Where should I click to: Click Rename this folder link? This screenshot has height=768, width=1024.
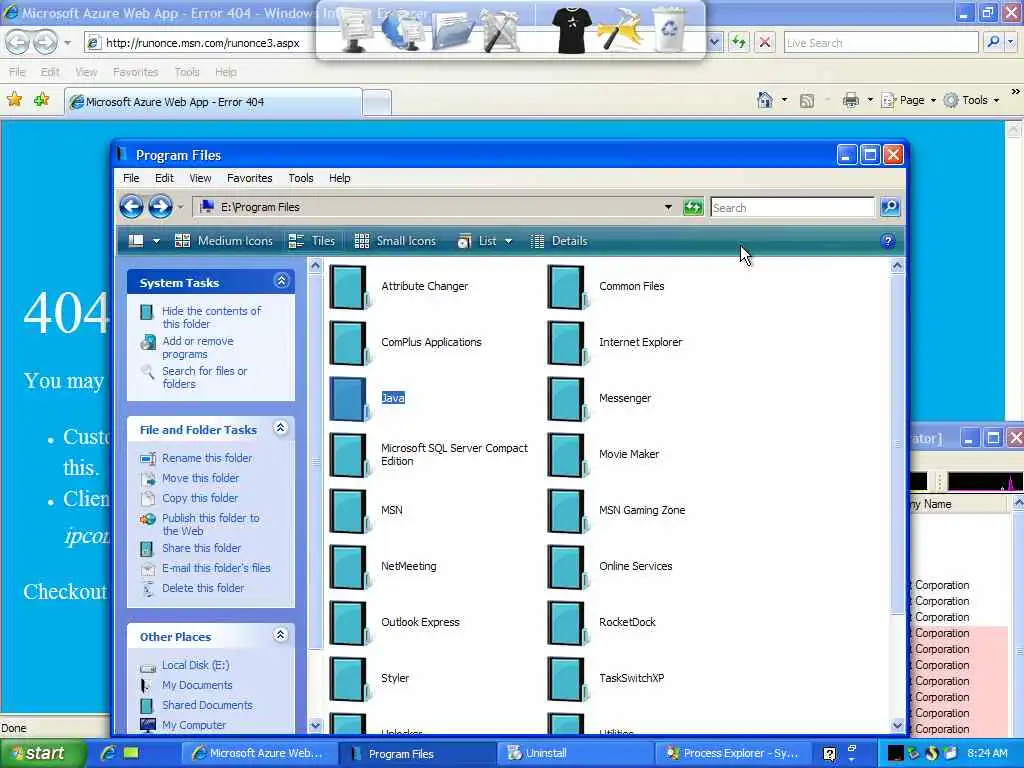point(207,458)
